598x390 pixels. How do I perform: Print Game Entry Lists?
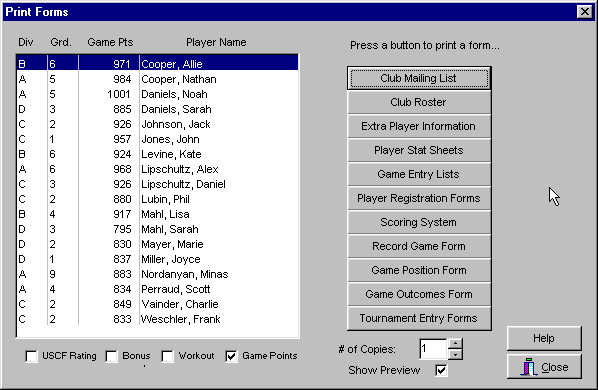coord(419,174)
